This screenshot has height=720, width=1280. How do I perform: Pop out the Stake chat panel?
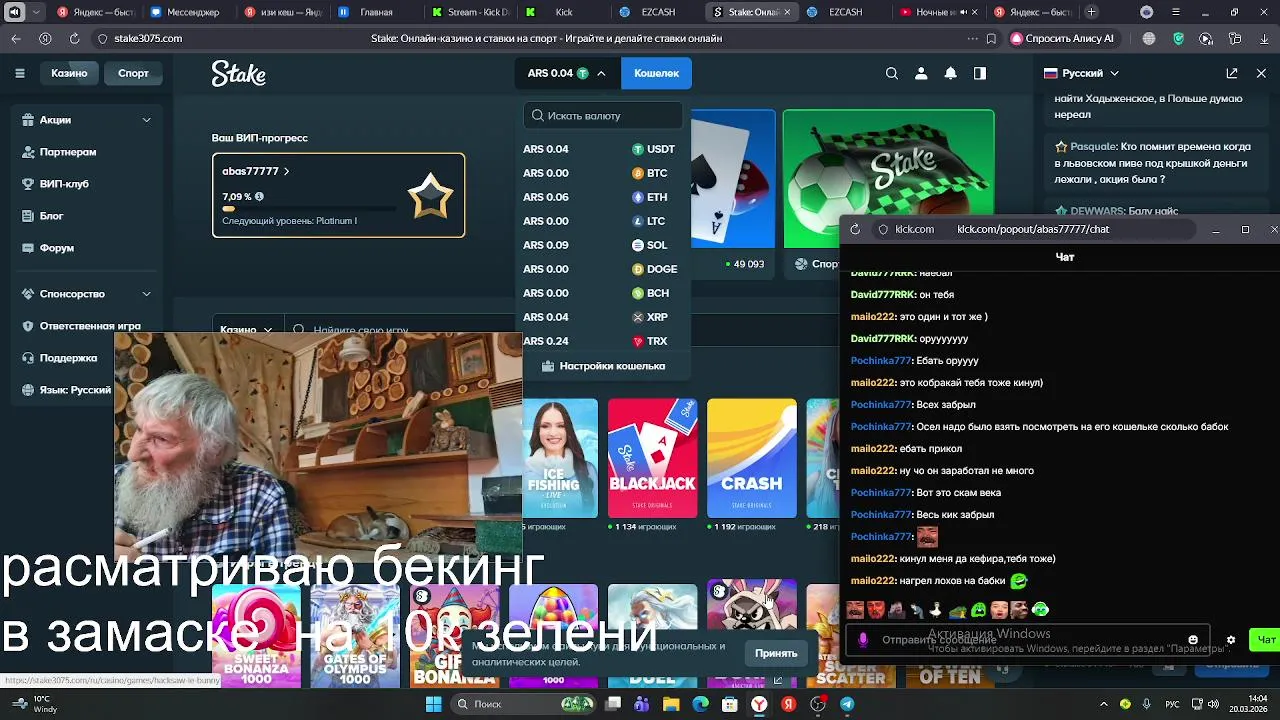[1232, 73]
